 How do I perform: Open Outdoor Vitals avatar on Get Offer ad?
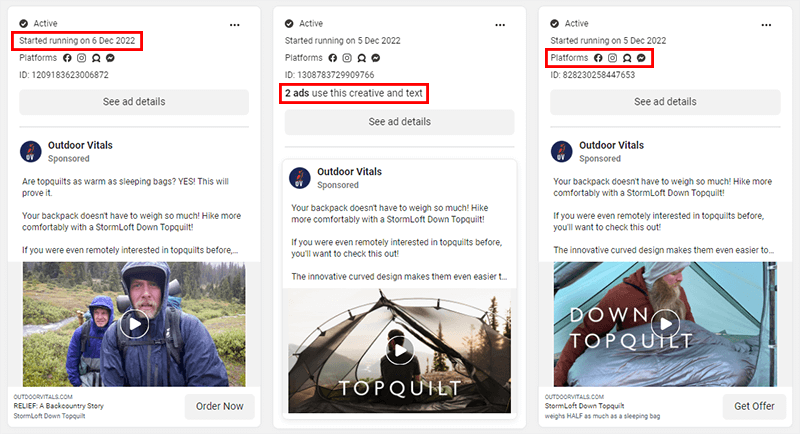click(562, 151)
